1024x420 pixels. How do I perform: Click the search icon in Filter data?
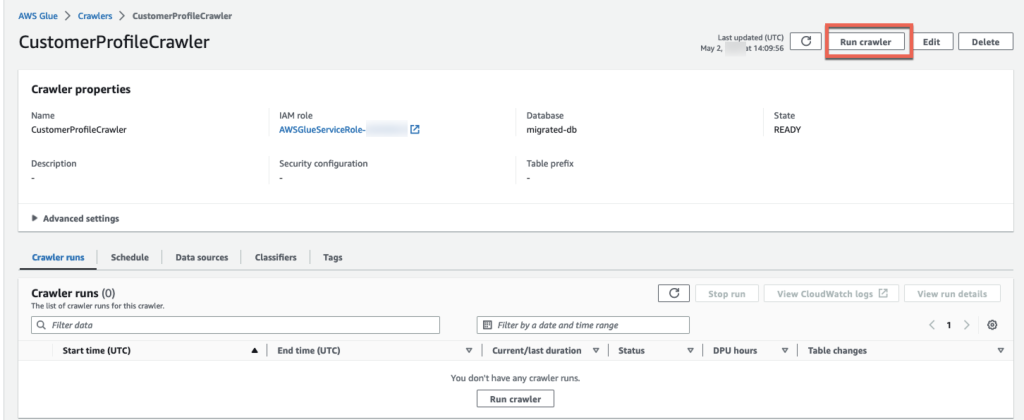click(x=41, y=325)
